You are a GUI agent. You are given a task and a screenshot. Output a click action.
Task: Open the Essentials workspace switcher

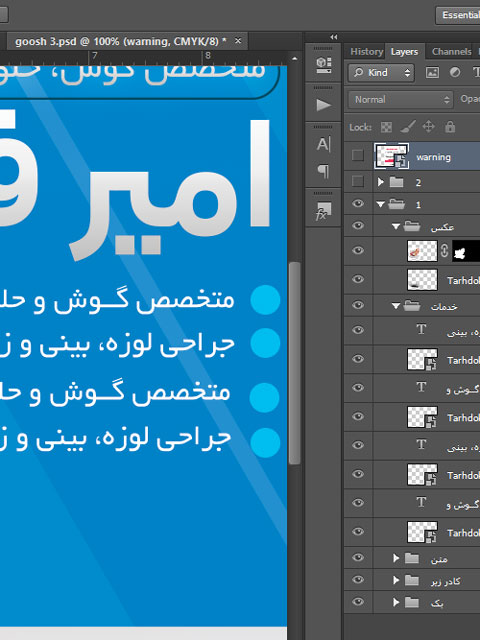[458, 15]
